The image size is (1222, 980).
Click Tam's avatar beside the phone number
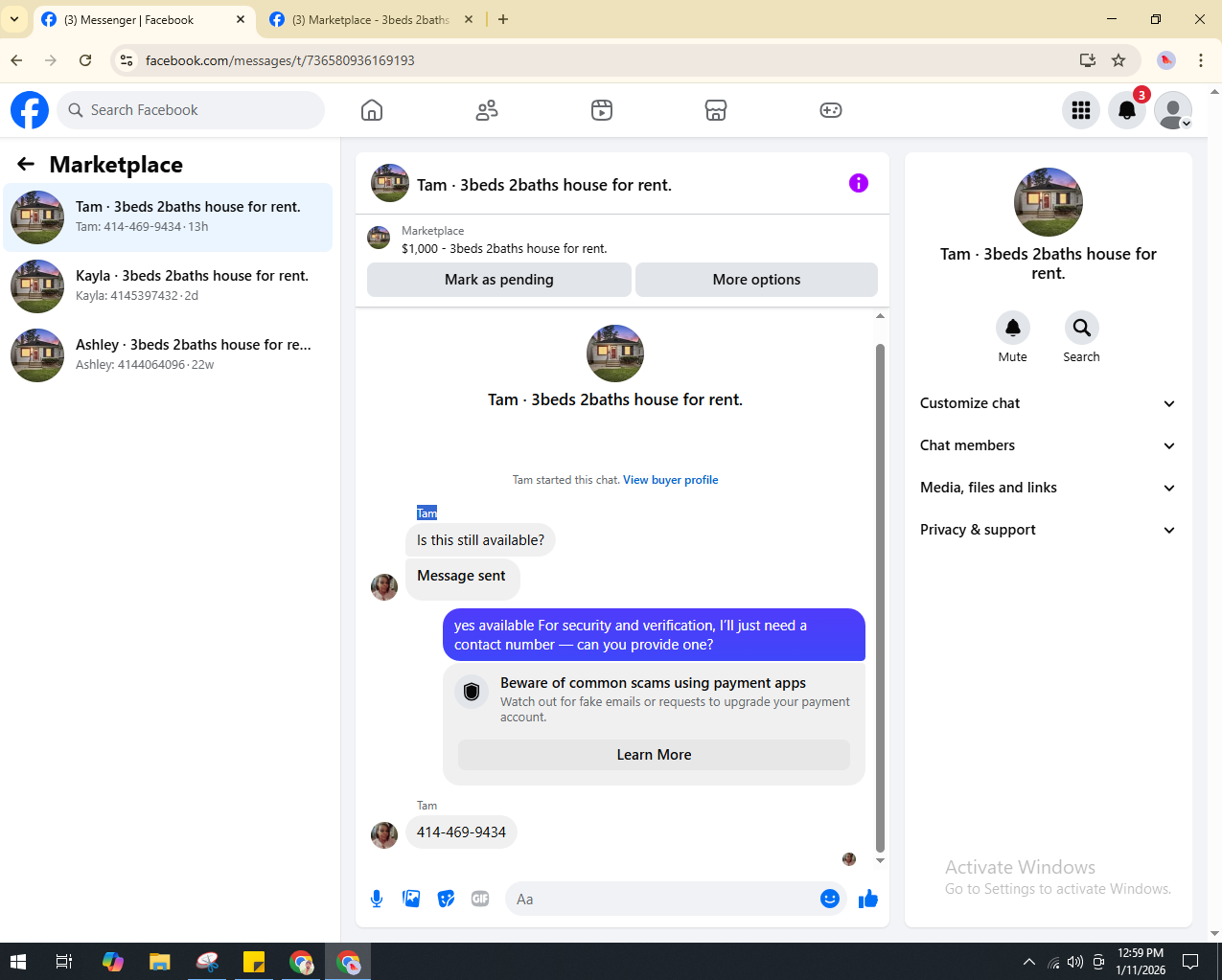click(384, 835)
